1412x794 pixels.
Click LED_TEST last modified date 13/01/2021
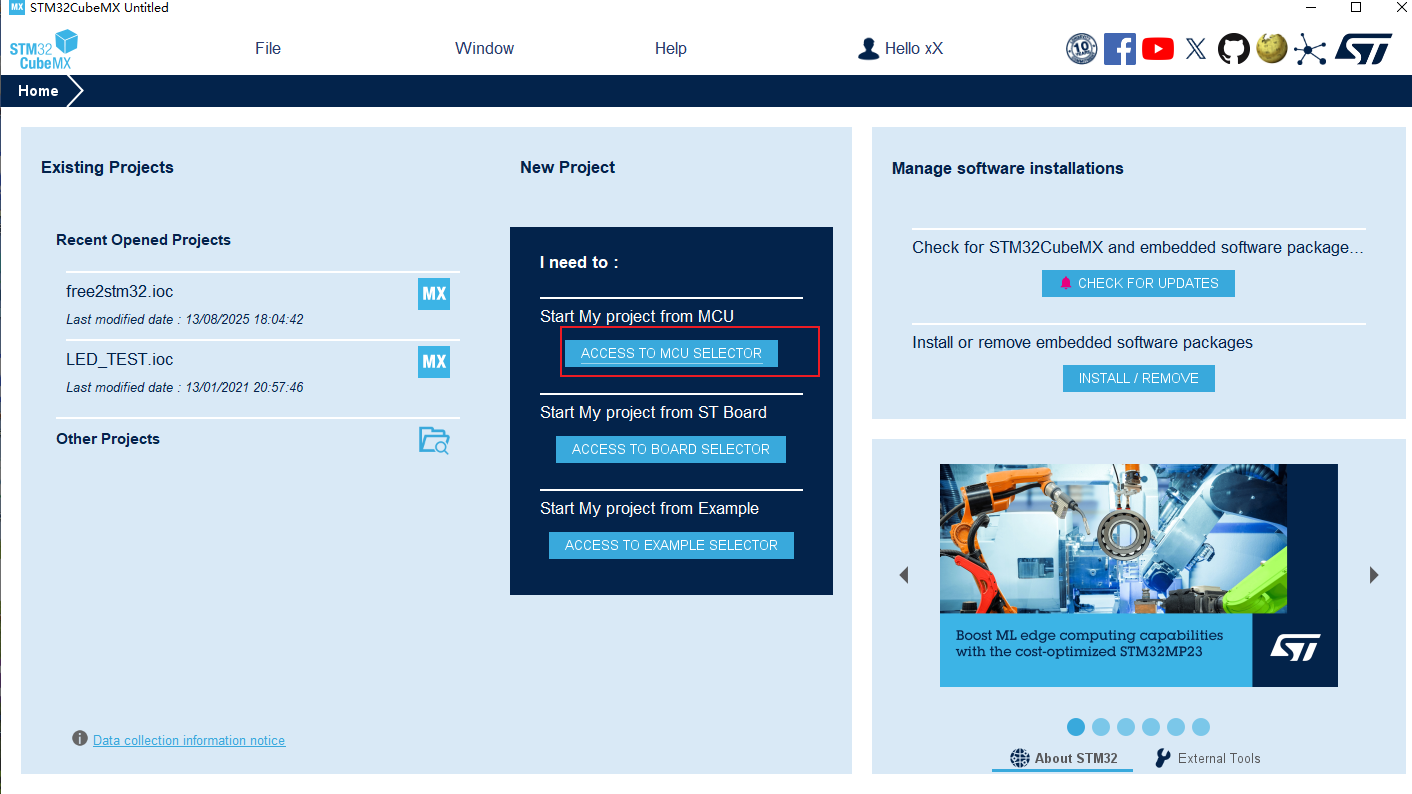(x=185, y=388)
